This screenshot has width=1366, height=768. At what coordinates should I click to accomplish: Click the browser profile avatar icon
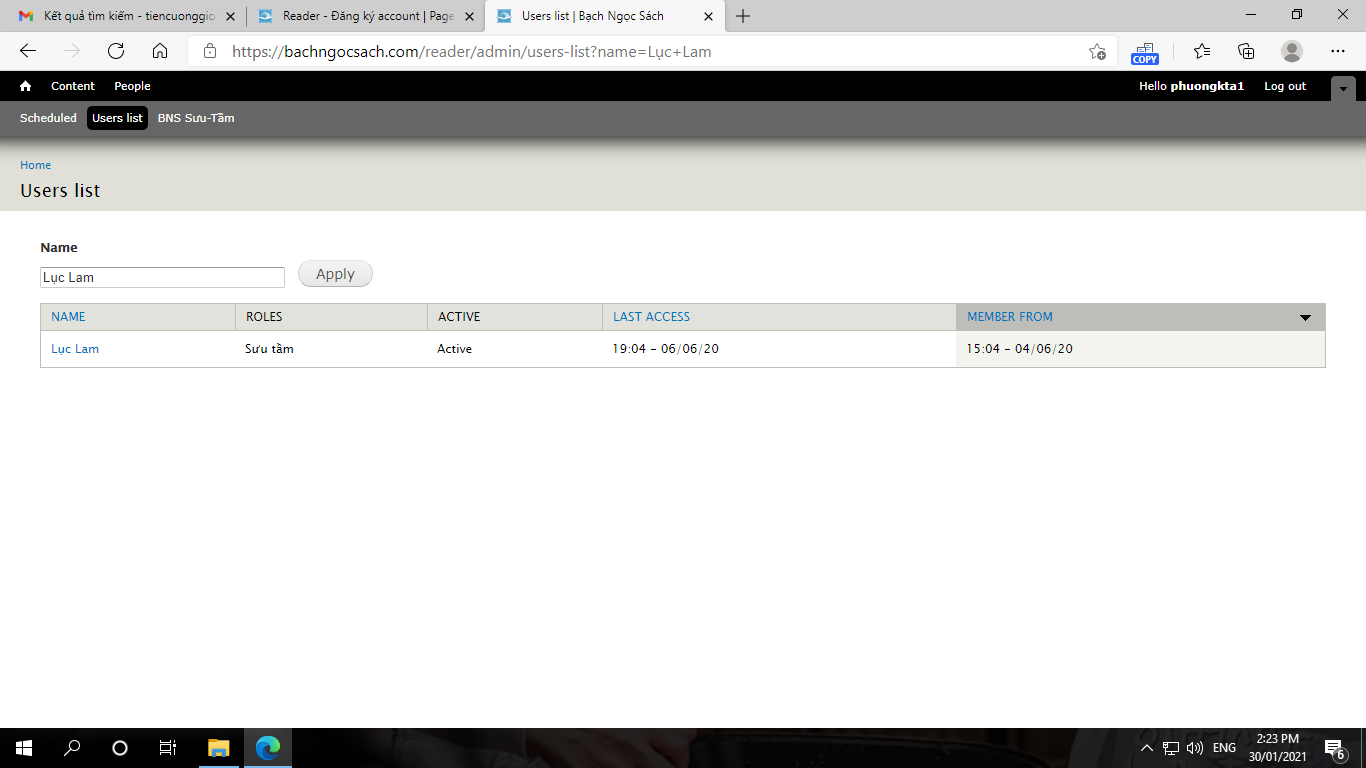[x=1292, y=51]
